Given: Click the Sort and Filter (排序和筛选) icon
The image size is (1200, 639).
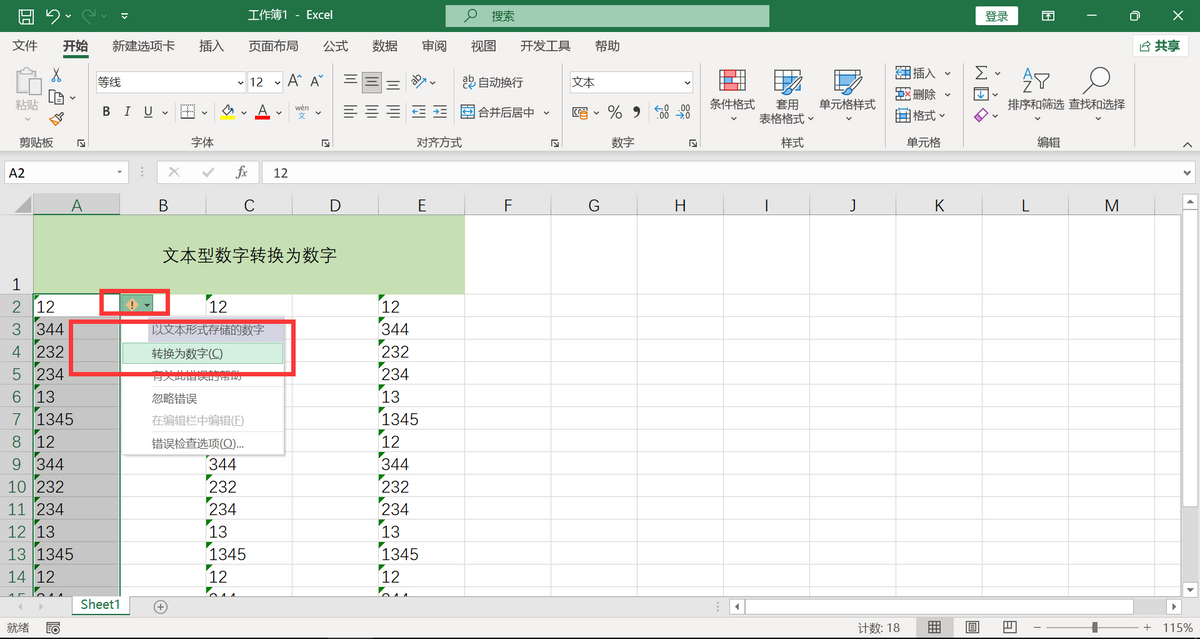Looking at the screenshot, I should point(1035,81).
